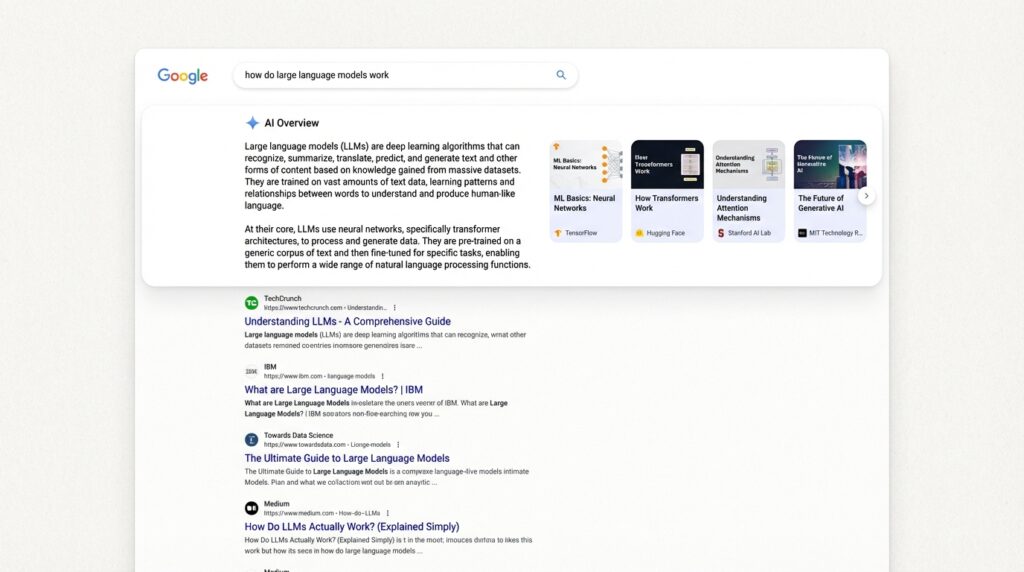
Task: Open options menu for TechCrunch result
Action: point(395,308)
